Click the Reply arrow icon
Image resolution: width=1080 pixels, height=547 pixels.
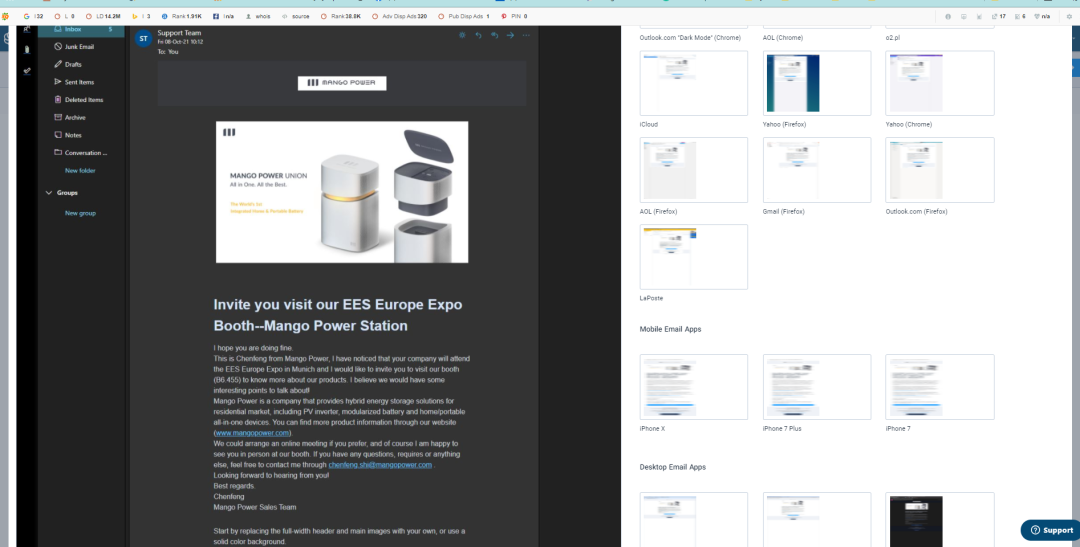coord(478,35)
